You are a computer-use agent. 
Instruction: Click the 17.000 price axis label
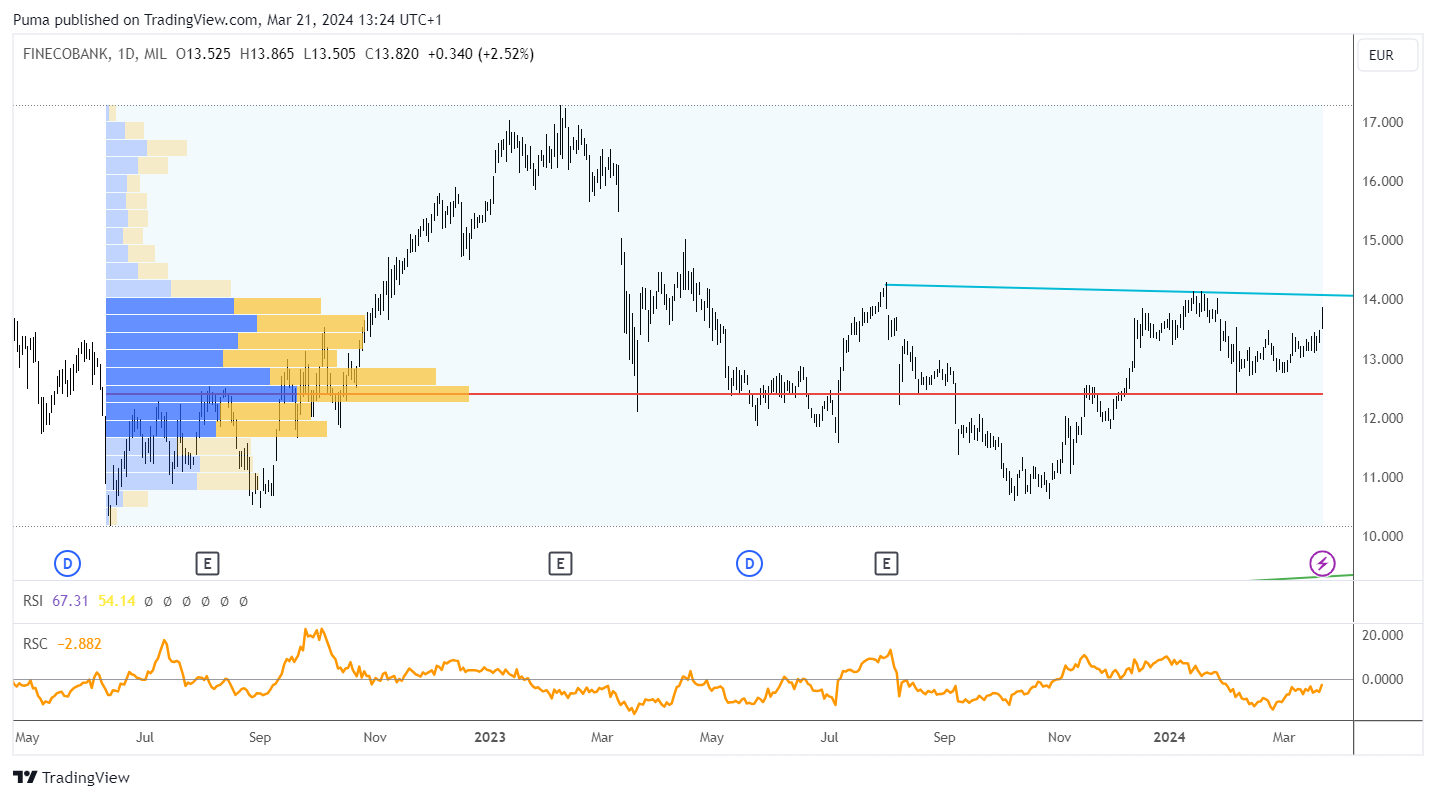1381,122
